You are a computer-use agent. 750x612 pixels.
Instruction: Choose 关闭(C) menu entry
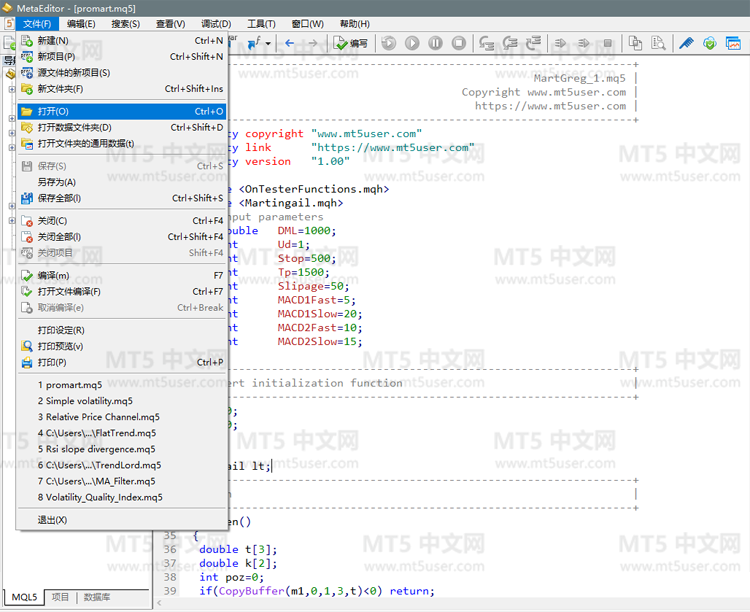(122, 221)
